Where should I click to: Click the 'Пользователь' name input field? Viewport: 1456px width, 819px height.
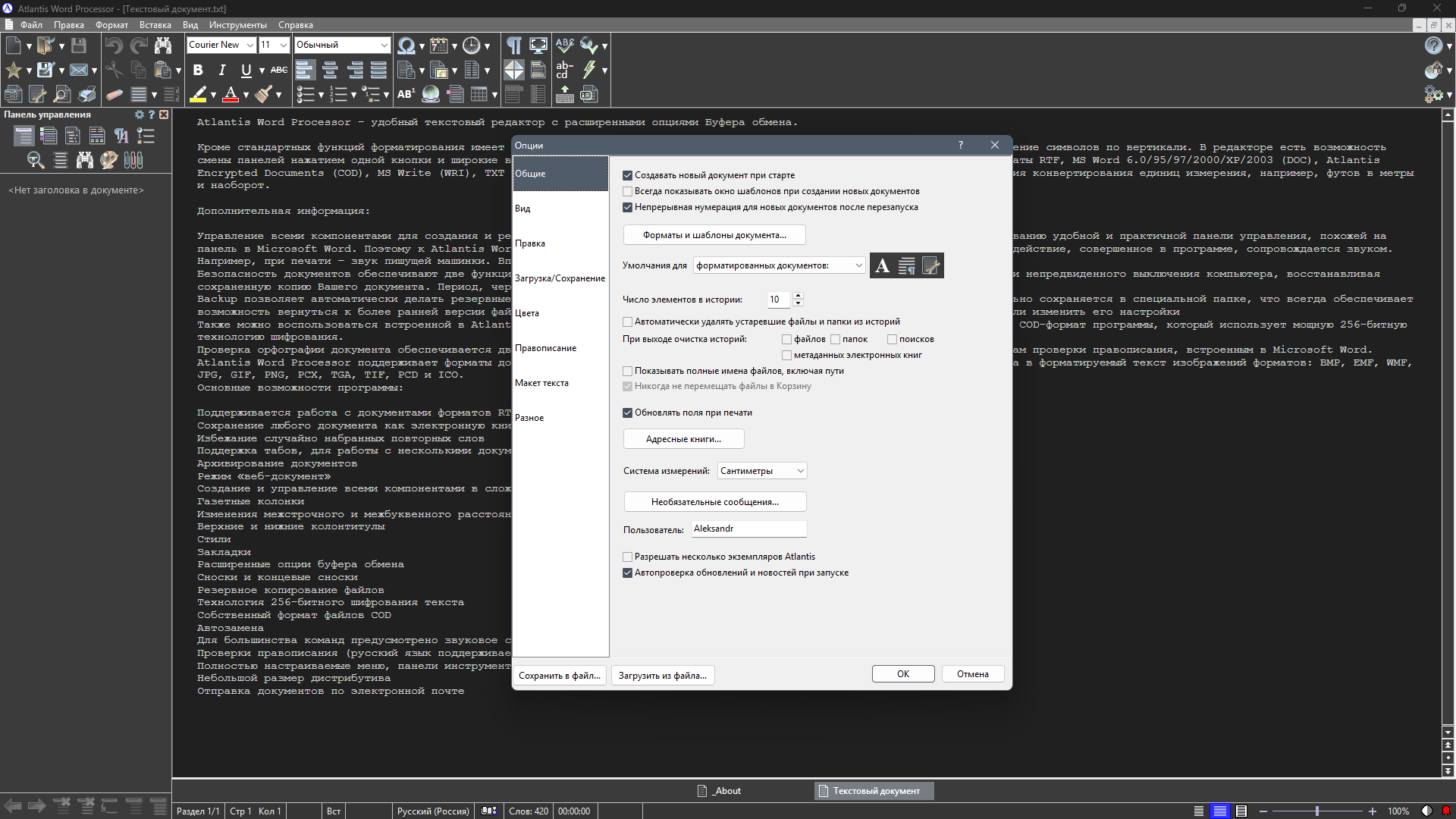point(749,529)
